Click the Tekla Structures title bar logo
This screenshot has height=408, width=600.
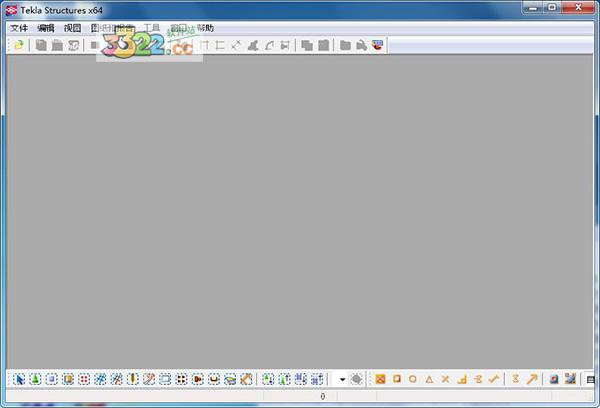coord(11,10)
